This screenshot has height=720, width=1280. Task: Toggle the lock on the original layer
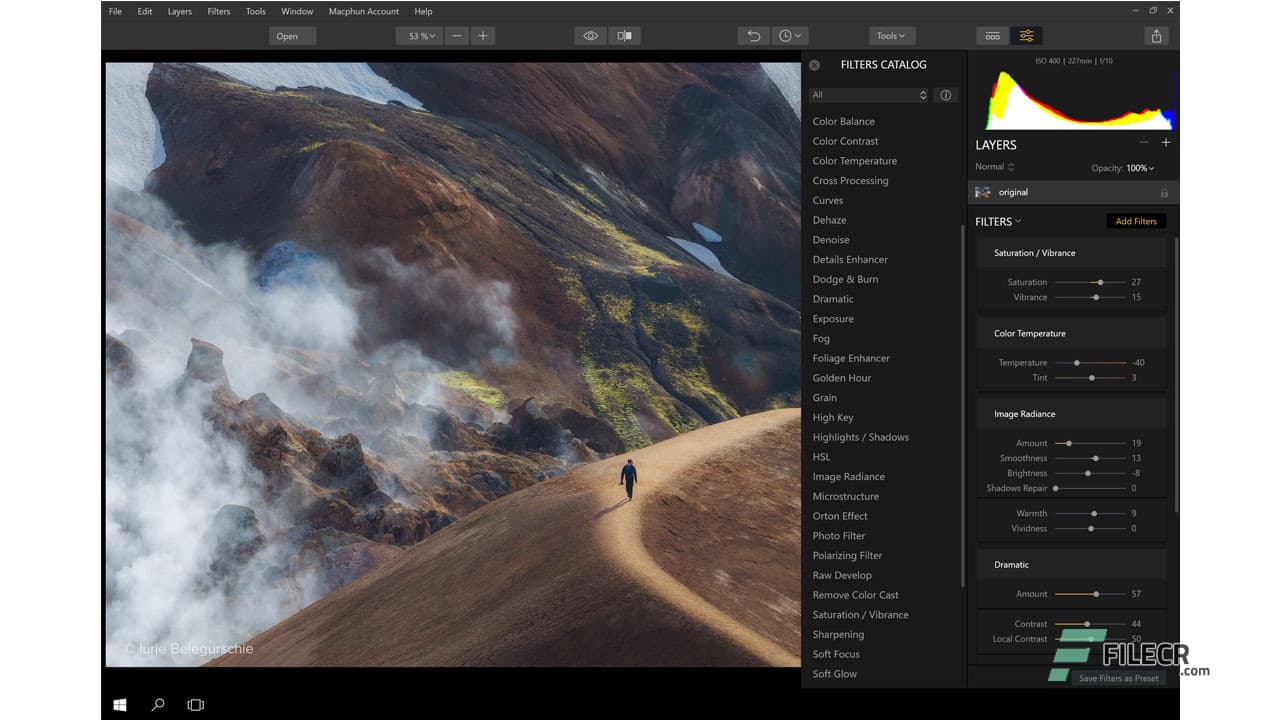pos(1164,192)
